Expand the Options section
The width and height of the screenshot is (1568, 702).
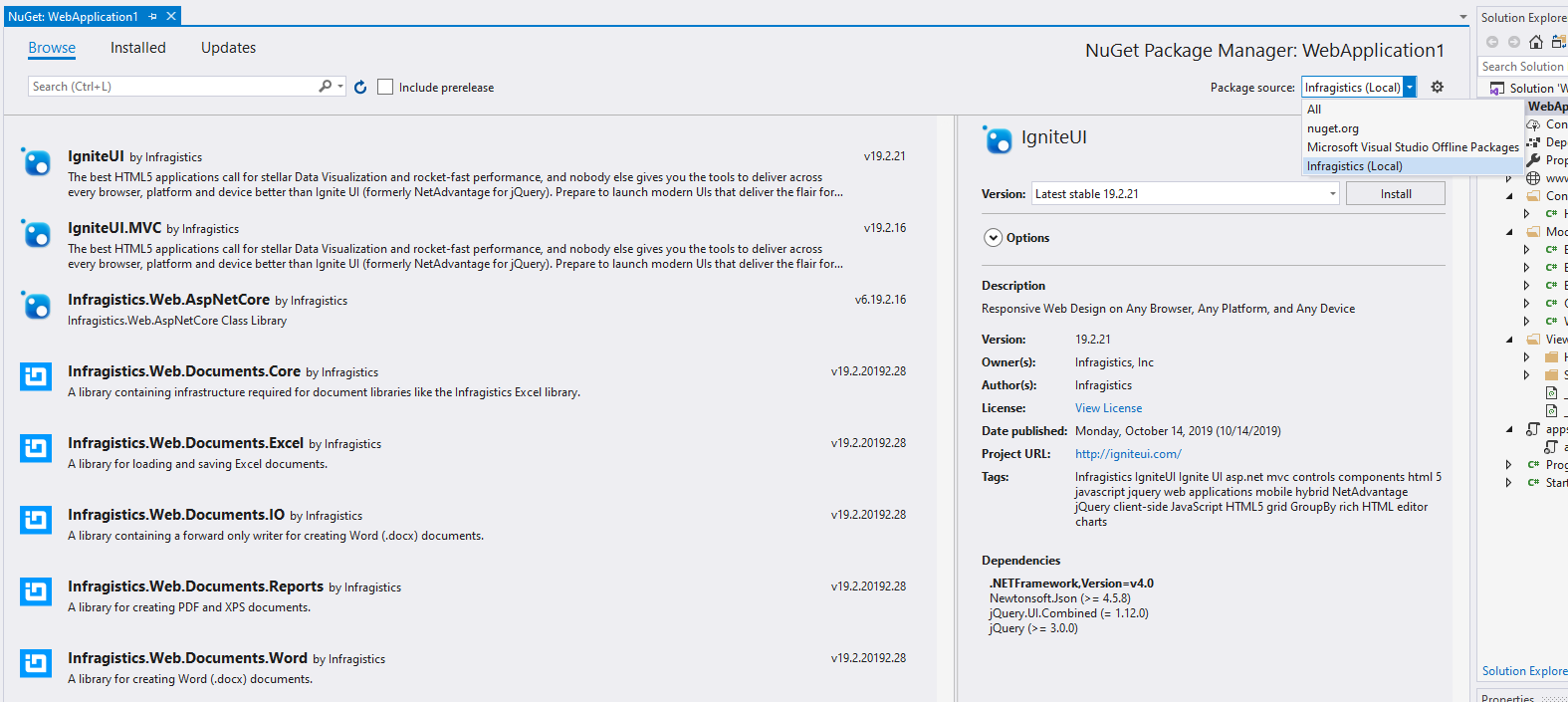pyautogui.click(x=993, y=238)
